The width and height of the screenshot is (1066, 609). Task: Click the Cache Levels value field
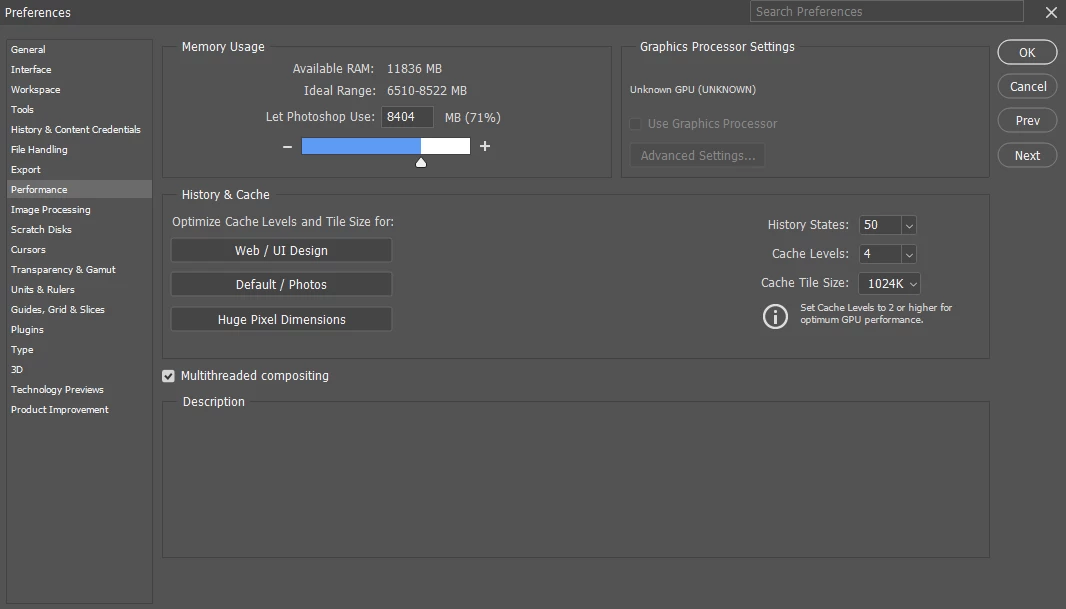pos(880,254)
